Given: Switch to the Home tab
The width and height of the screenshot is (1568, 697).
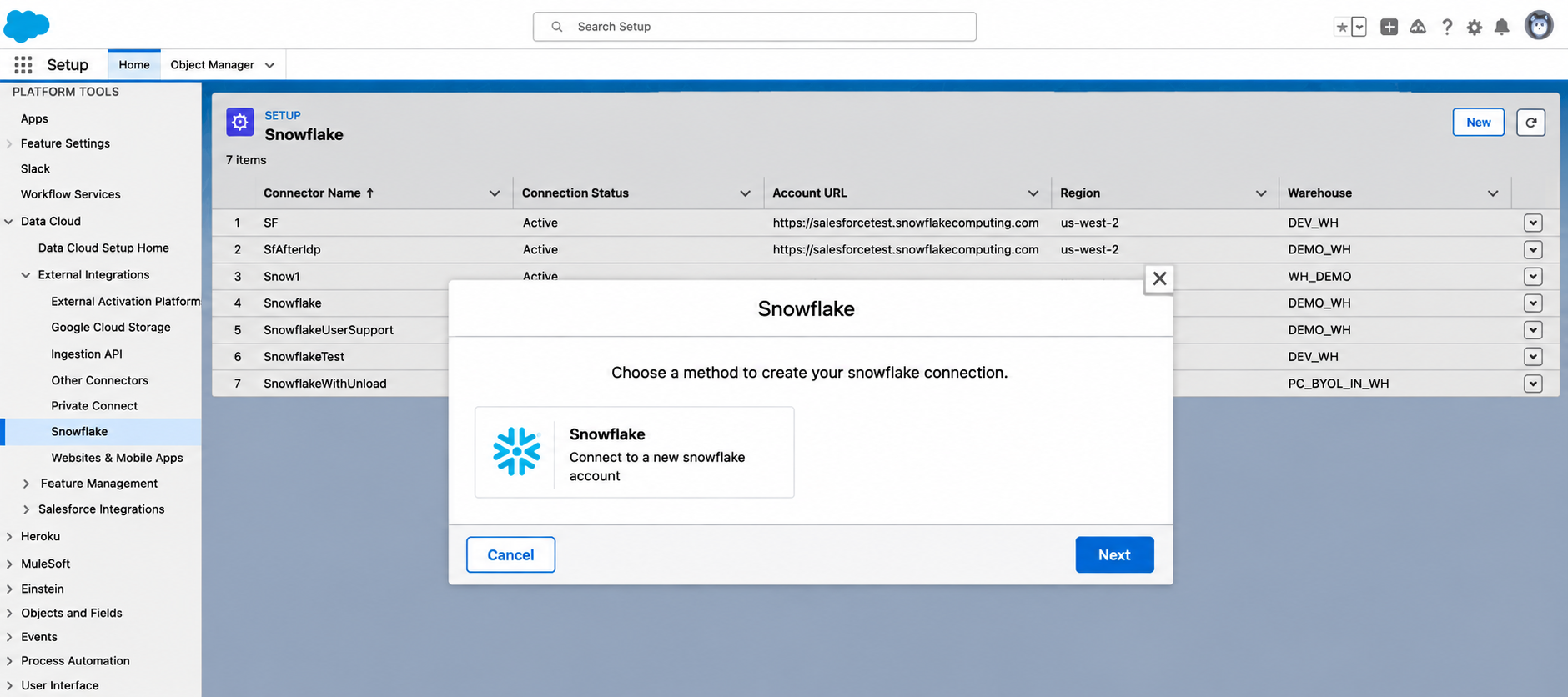Looking at the screenshot, I should point(134,64).
